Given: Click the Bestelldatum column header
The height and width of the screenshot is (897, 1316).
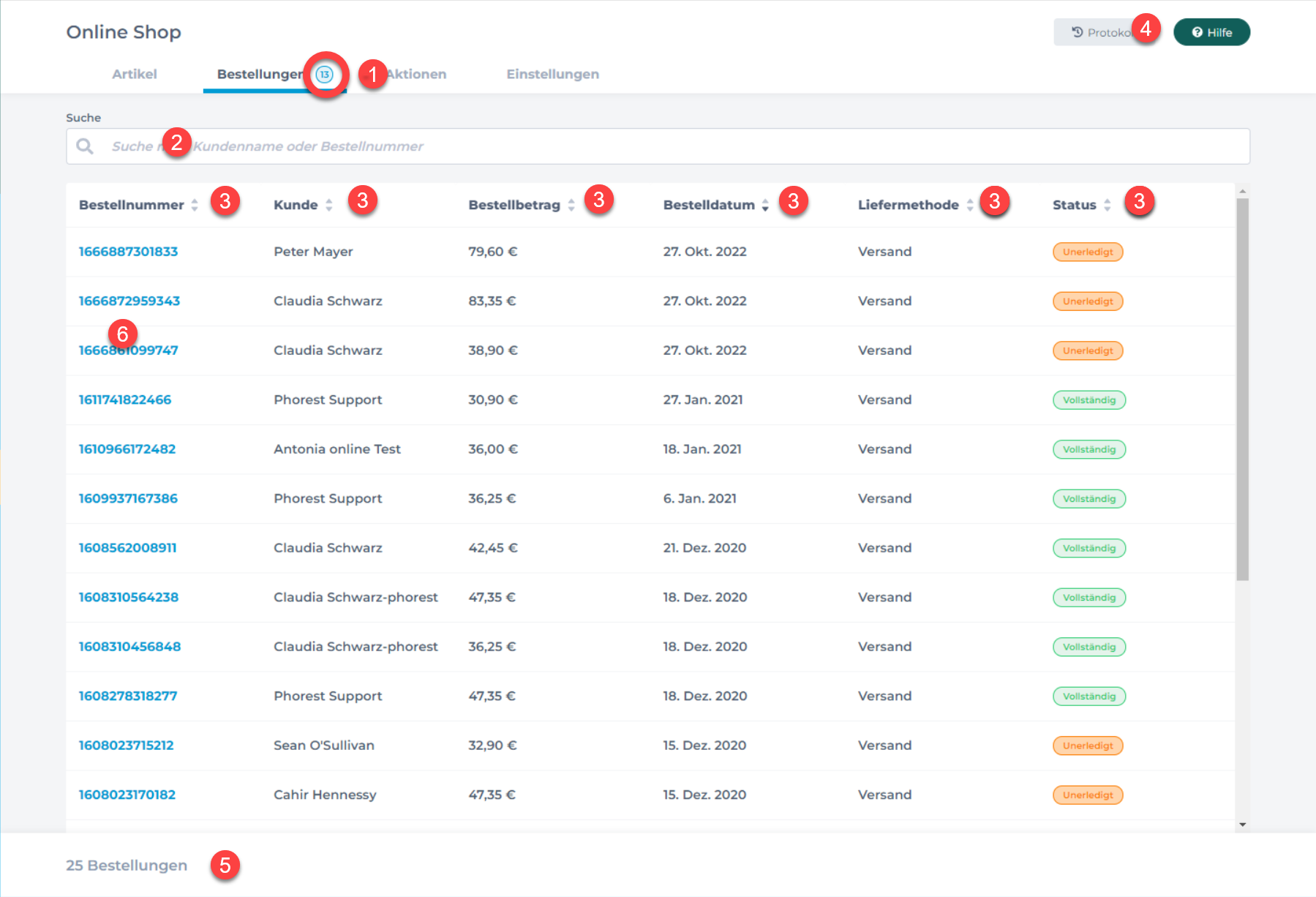Looking at the screenshot, I should tap(709, 205).
